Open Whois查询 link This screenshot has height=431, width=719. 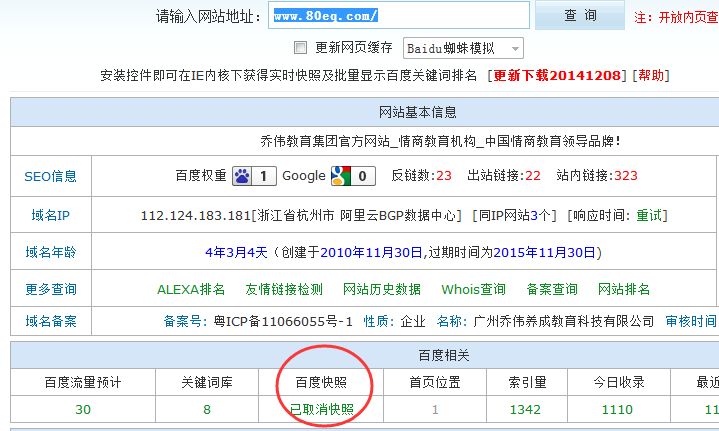473,289
